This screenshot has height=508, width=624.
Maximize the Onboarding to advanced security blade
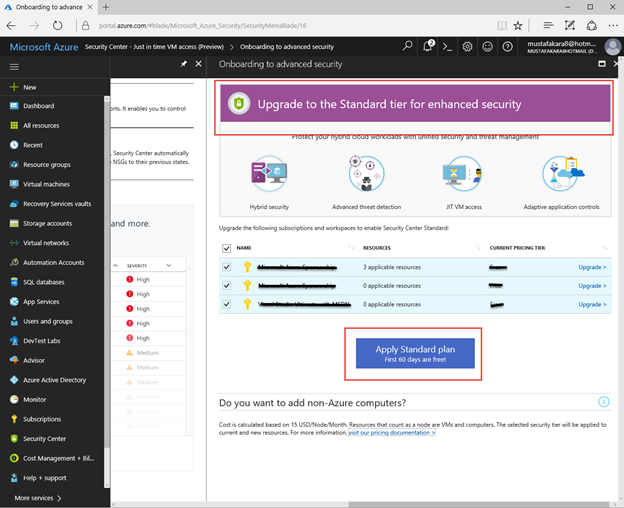click(602, 64)
